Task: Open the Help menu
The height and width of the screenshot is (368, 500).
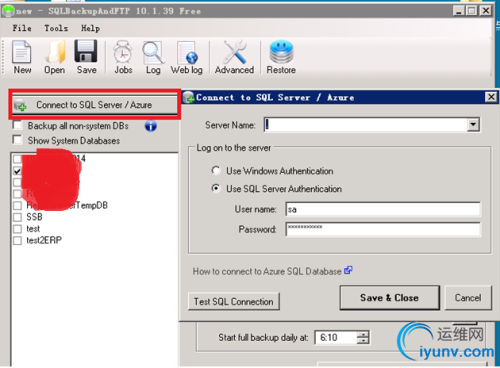Action: [x=90, y=28]
